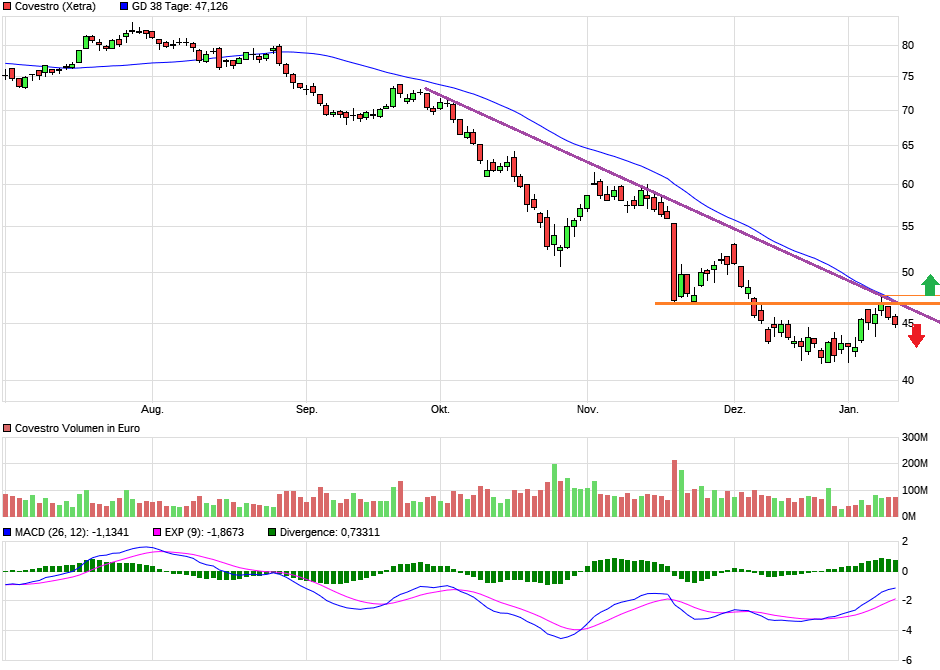This screenshot has width=940, height=670.
Task: Click the price axis value 40
Action: tap(908, 381)
